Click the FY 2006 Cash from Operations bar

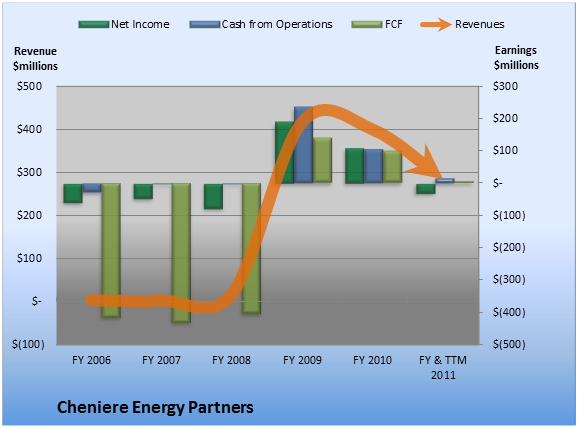pyautogui.click(x=92, y=187)
